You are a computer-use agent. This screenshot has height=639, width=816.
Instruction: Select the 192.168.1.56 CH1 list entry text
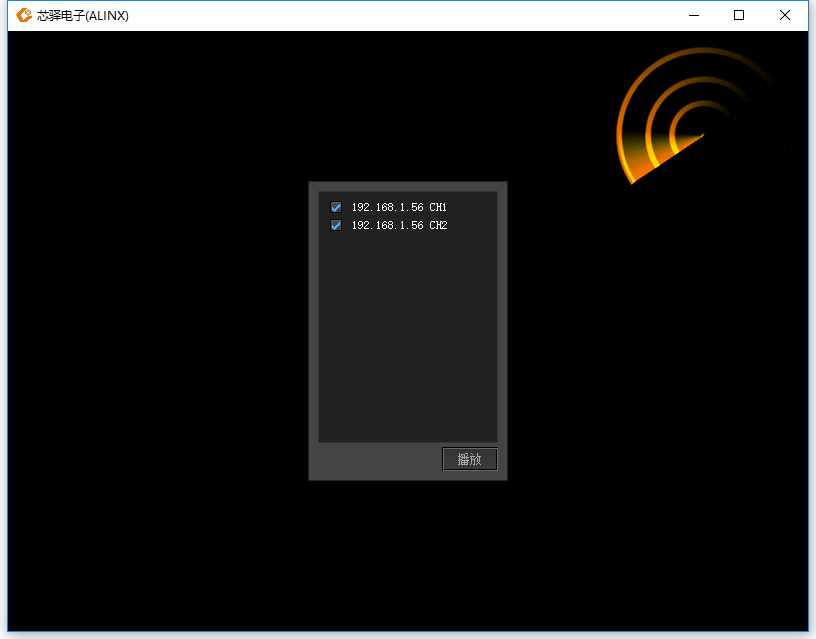coord(399,207)
